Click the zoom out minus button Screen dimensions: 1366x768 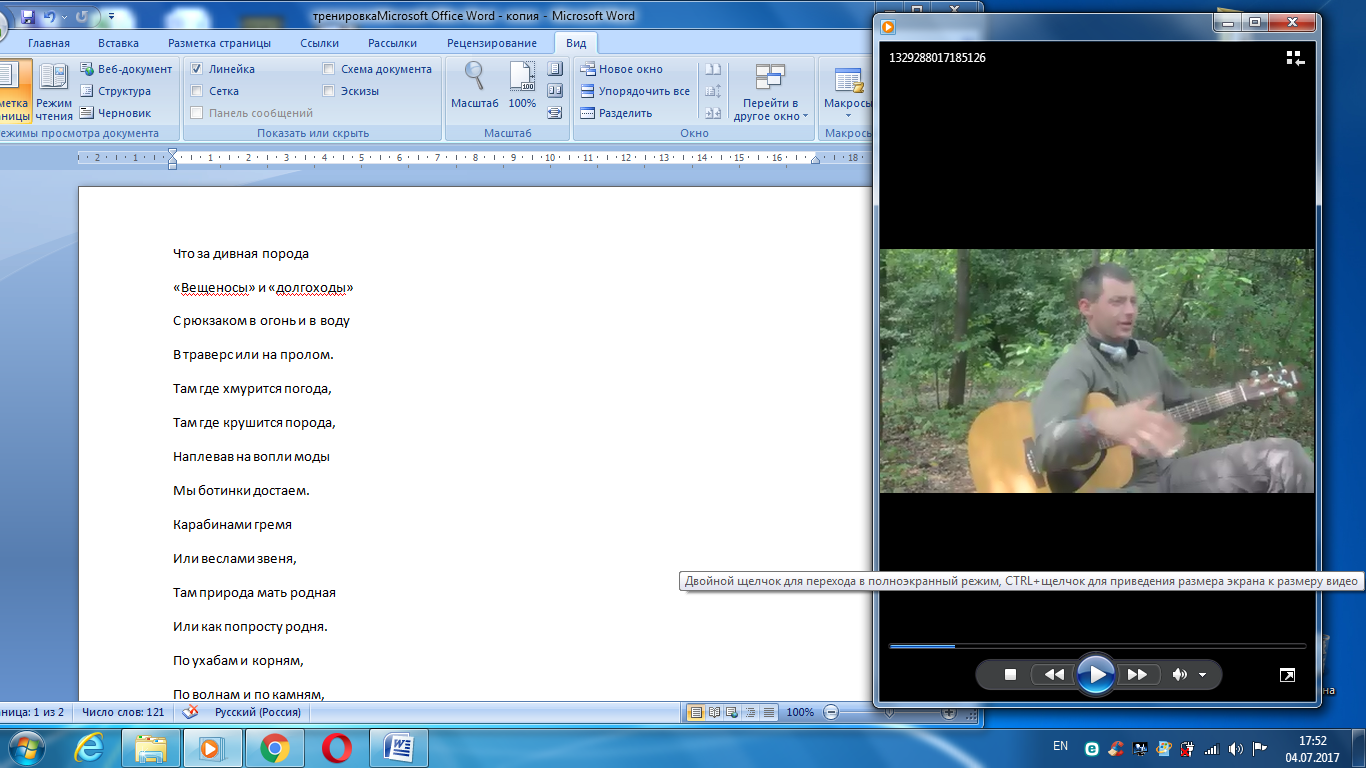pos(831,712)
